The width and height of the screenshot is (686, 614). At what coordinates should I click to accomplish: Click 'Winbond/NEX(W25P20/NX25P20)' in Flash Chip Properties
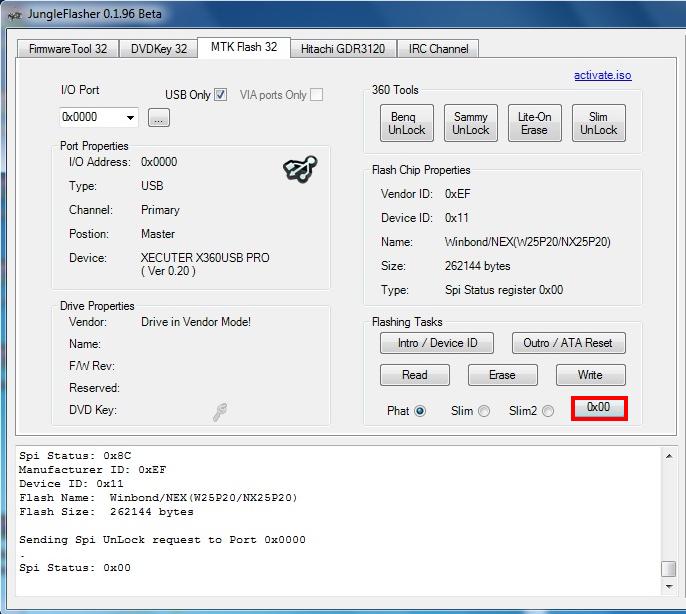(527, 242)
